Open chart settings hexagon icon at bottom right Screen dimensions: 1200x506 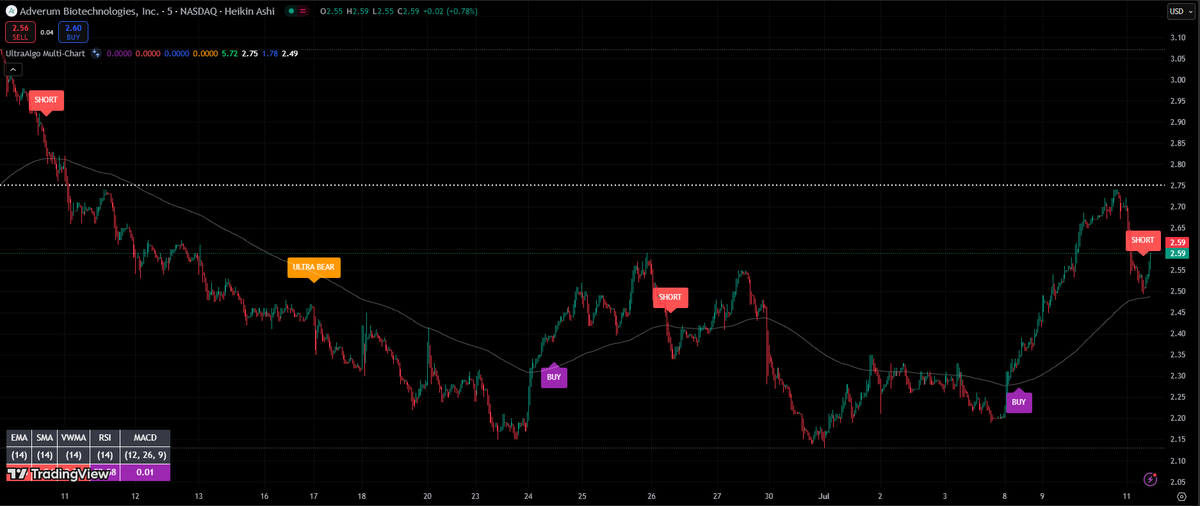[1181, 495]
